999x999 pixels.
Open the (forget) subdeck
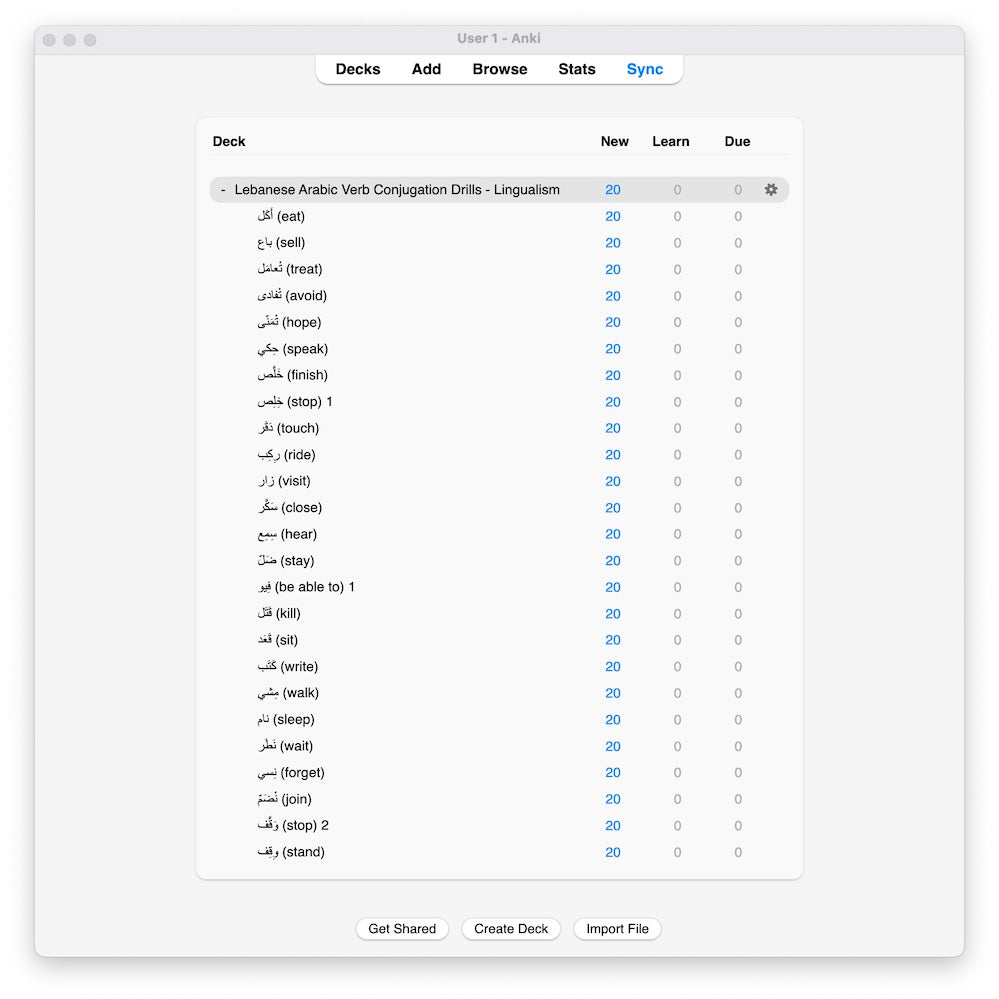(x=291, y=773)
